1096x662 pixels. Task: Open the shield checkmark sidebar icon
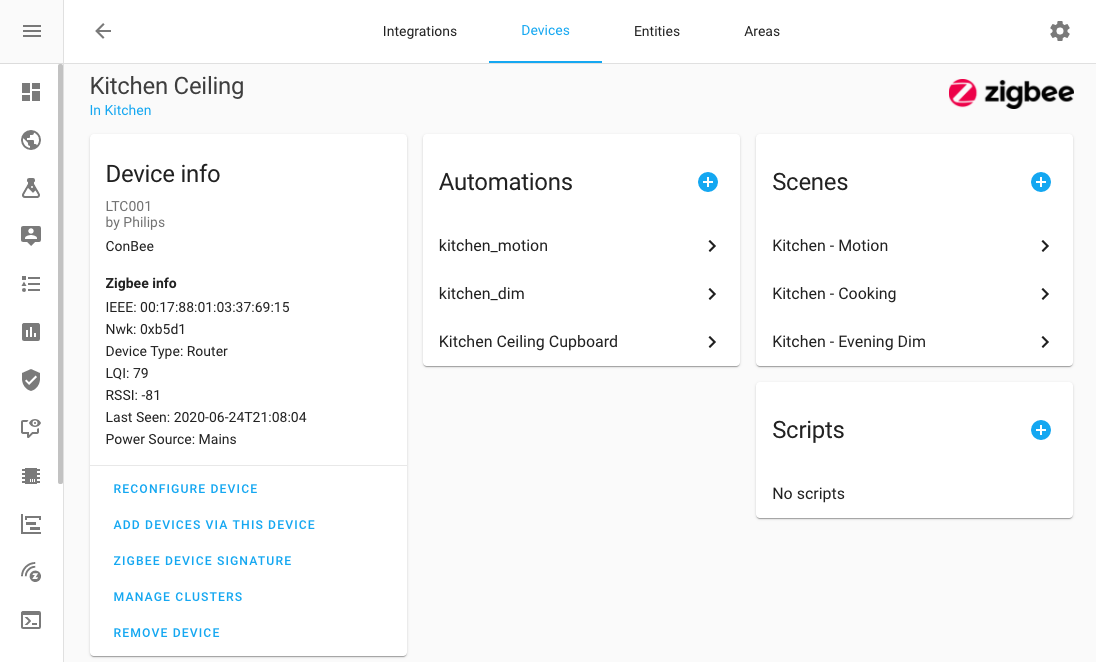point(31,380)
